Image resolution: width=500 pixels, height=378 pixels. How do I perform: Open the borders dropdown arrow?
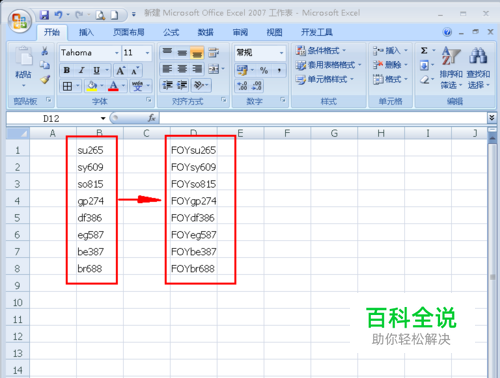point(78,86)
